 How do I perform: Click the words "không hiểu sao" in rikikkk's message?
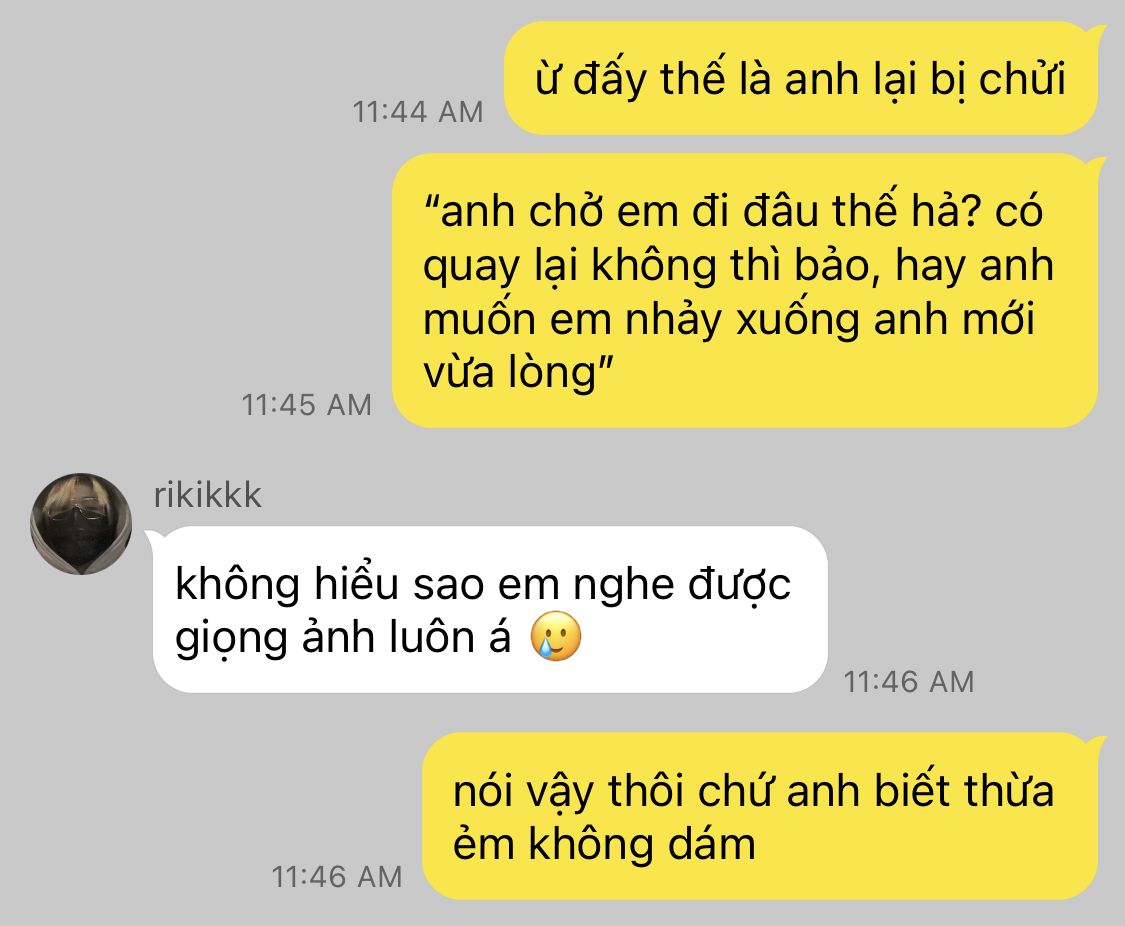point(329,584)
